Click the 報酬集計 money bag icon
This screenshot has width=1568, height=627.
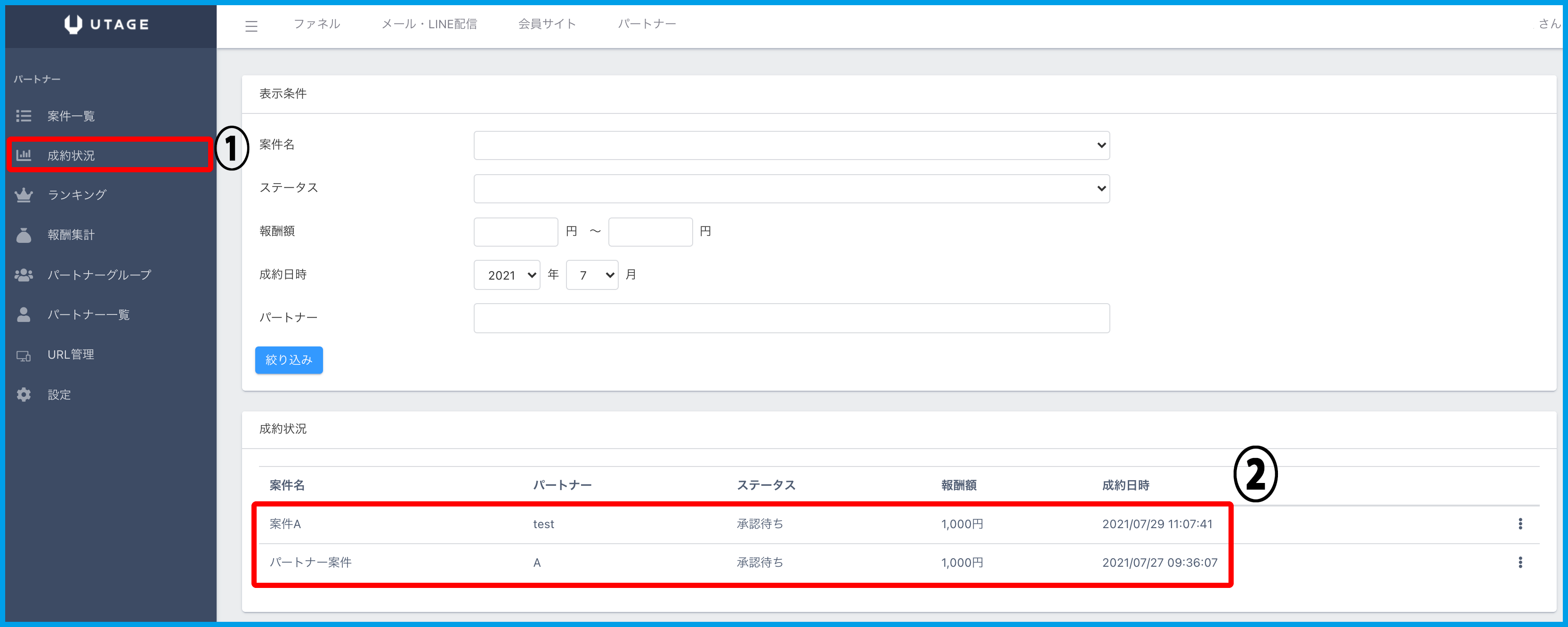[24, 235]
